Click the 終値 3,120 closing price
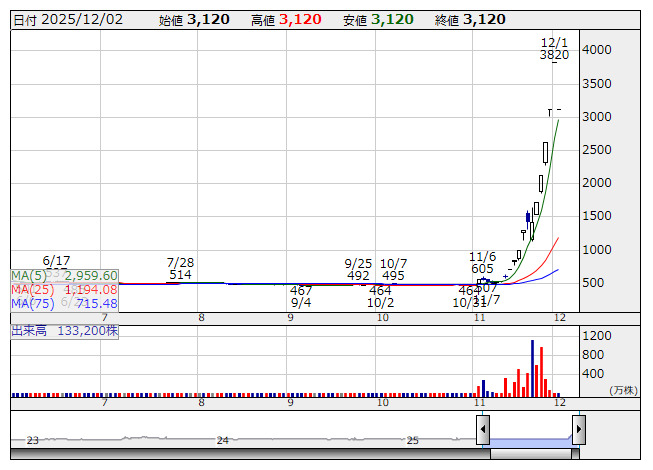This screenshot has height=470, width=653. (470, 20)
